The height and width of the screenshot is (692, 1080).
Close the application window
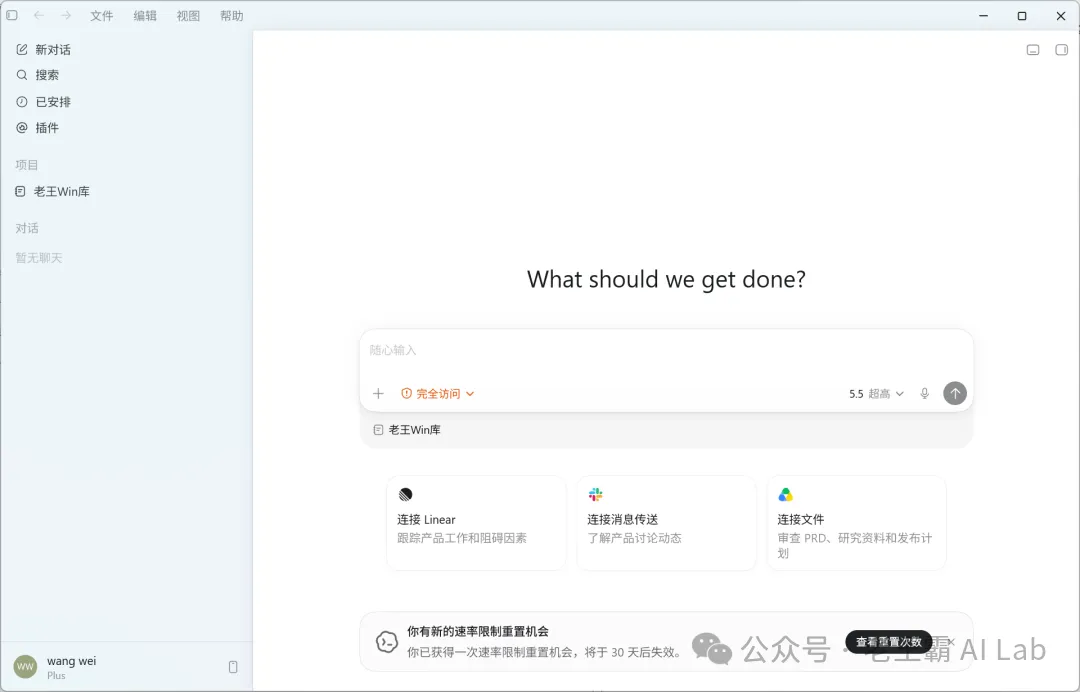[x=1061, y=16]
